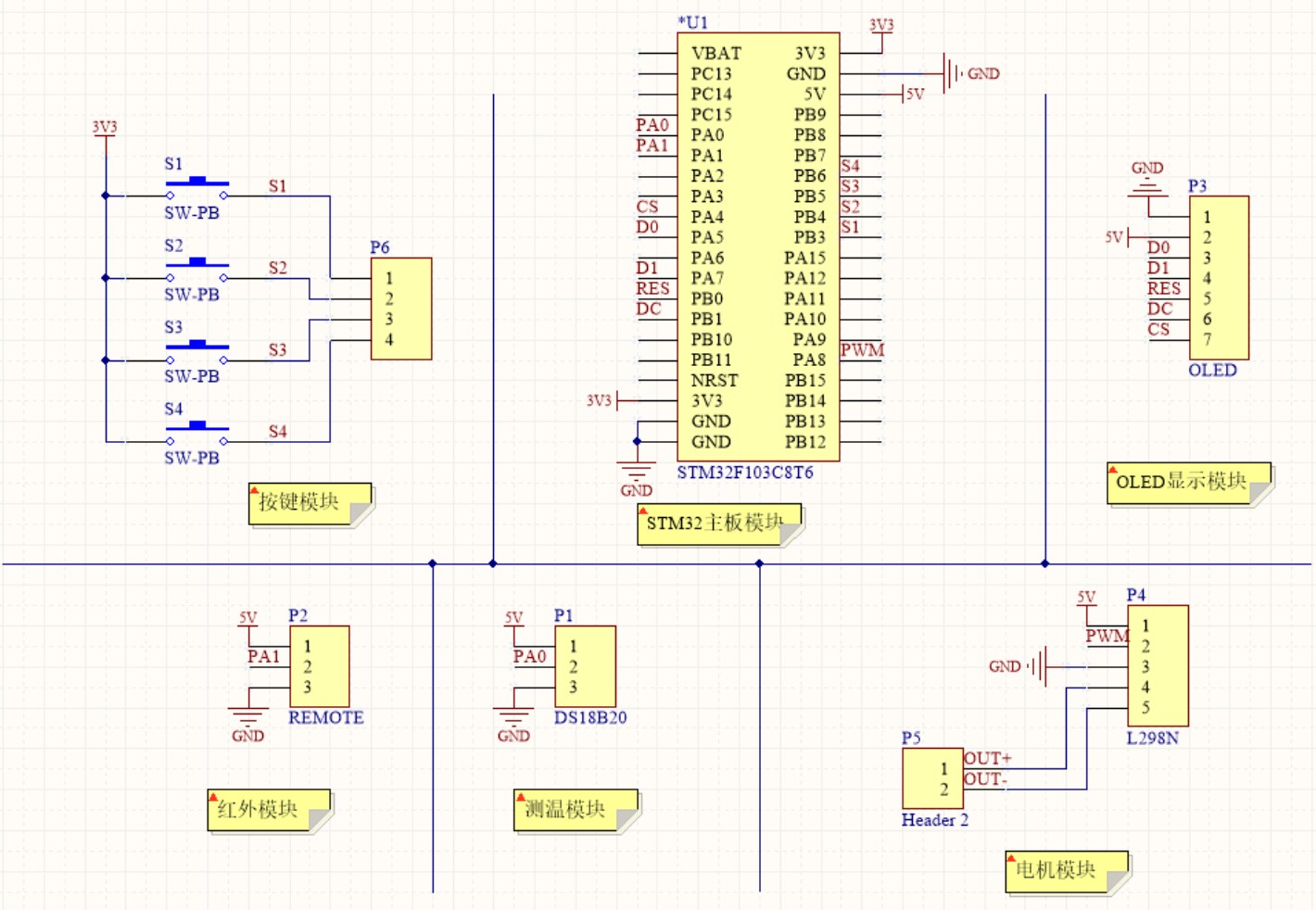
Task: Click the DC net label left of U1
Action: (x=649, y=309)
